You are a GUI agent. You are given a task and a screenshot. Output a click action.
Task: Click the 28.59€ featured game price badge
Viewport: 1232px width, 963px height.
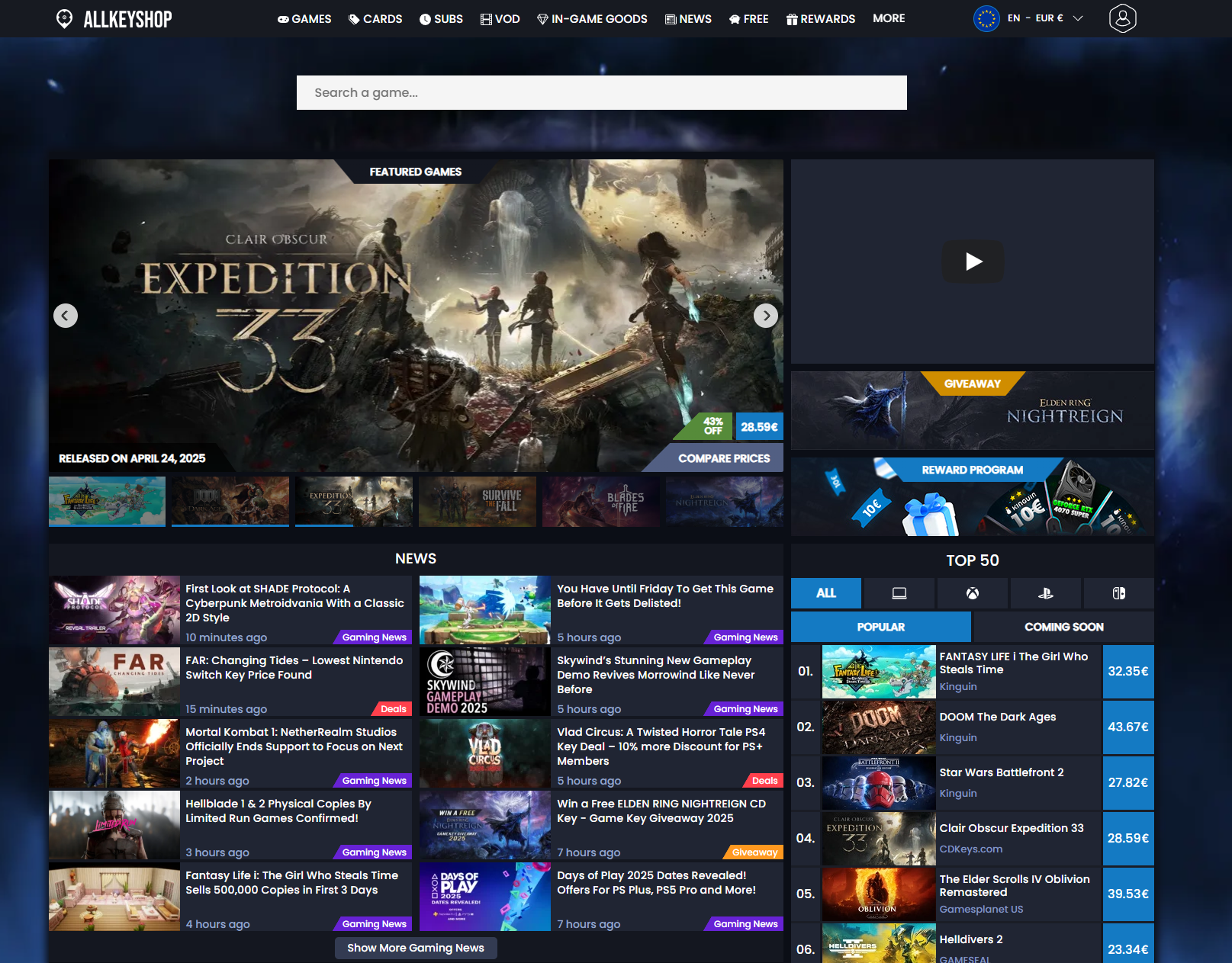coord(759,427)
